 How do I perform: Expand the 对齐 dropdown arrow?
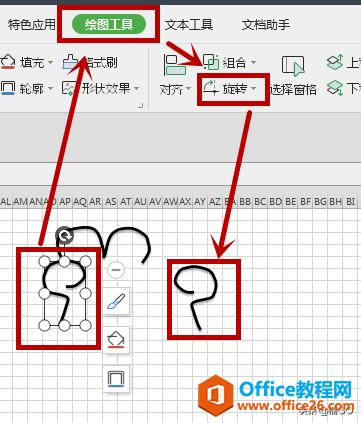point(188,89)
